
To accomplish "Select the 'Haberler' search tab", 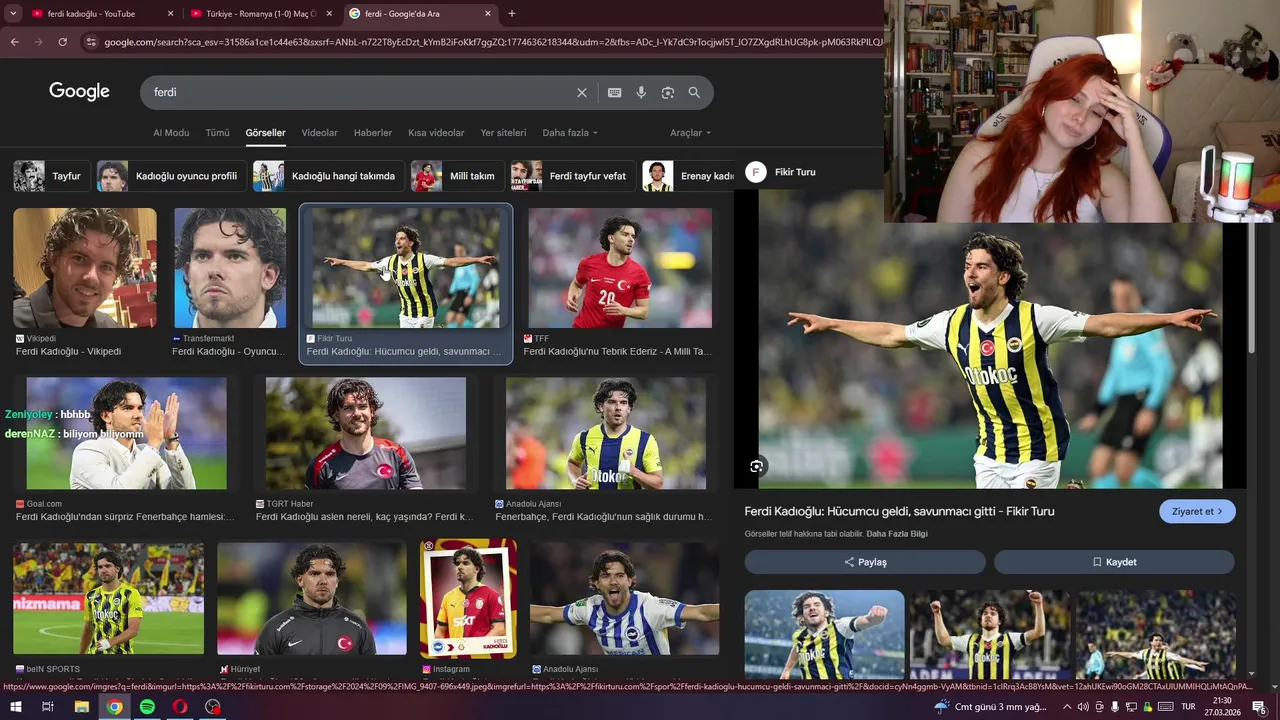I will (x=373, y=133).
